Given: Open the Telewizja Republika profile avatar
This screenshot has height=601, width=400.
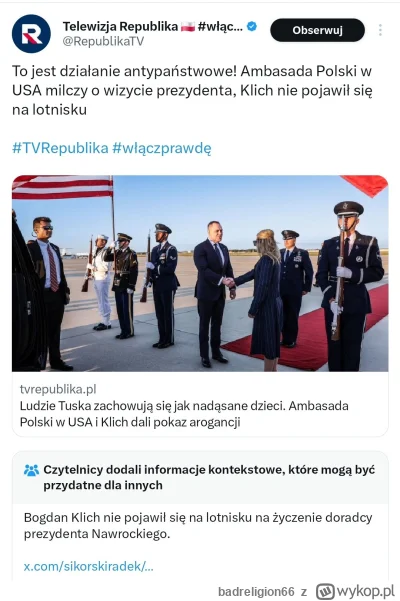Looking at the screenshot, I should (31, 33).
